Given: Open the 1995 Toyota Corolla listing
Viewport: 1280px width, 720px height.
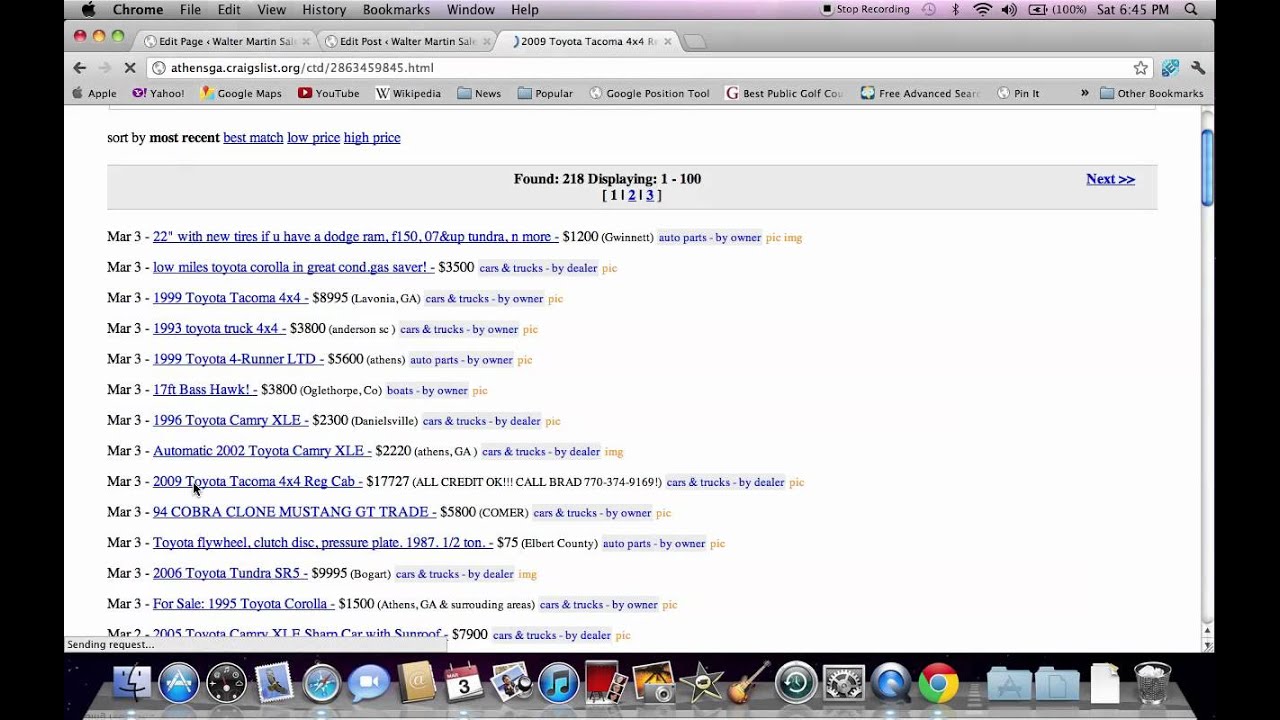Looking at the screenshot, I should pyautogui.click(x=244, y=604).
